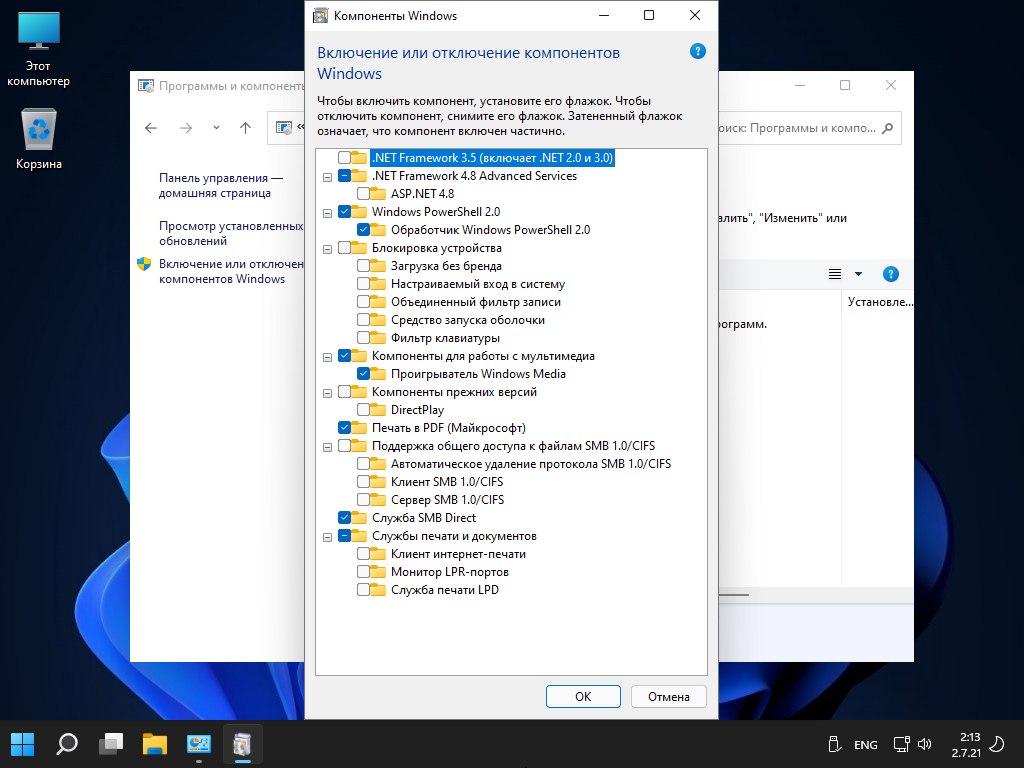Click back arrow in Программы и компоненты window

(151, 128)
